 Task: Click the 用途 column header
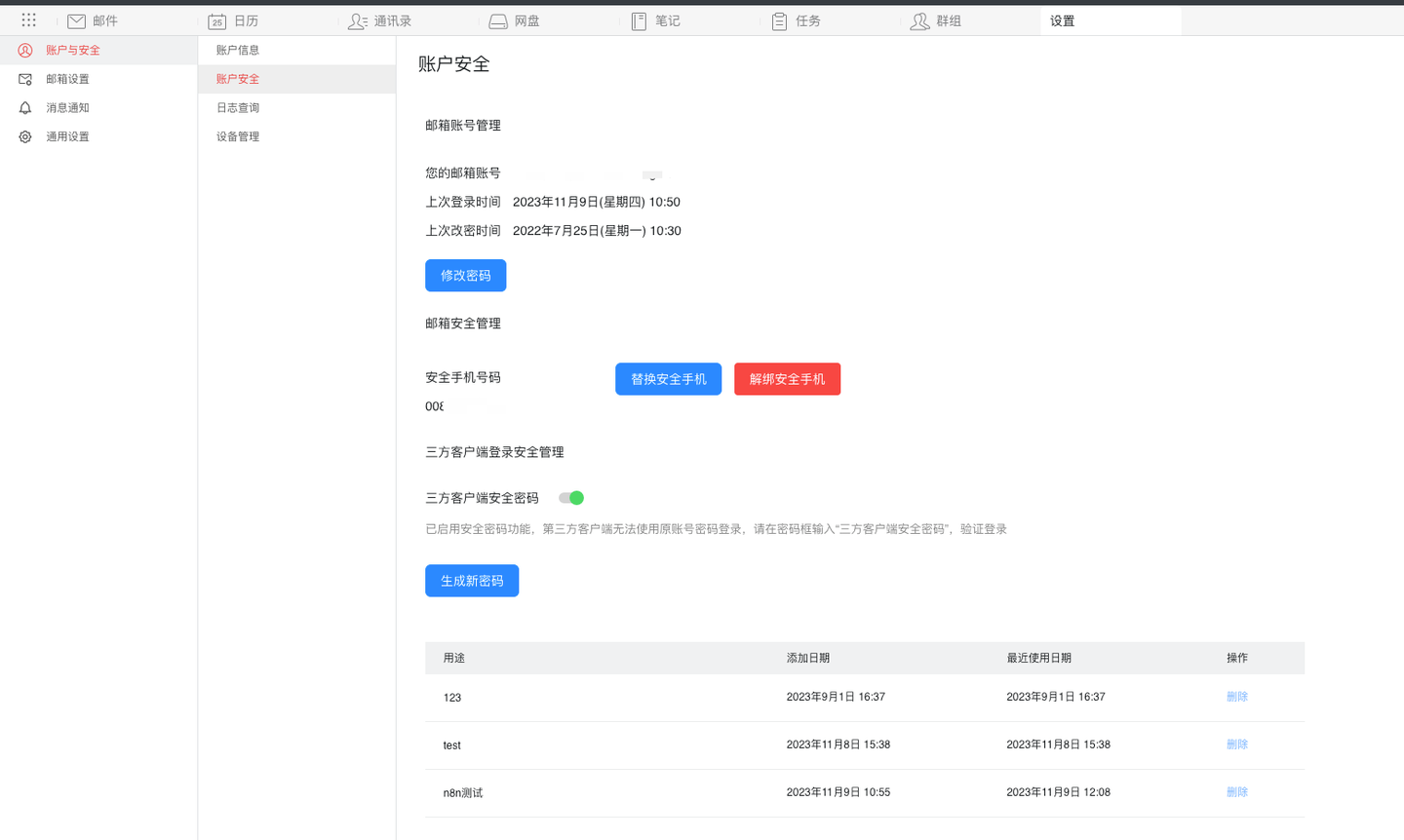(454, 659)
